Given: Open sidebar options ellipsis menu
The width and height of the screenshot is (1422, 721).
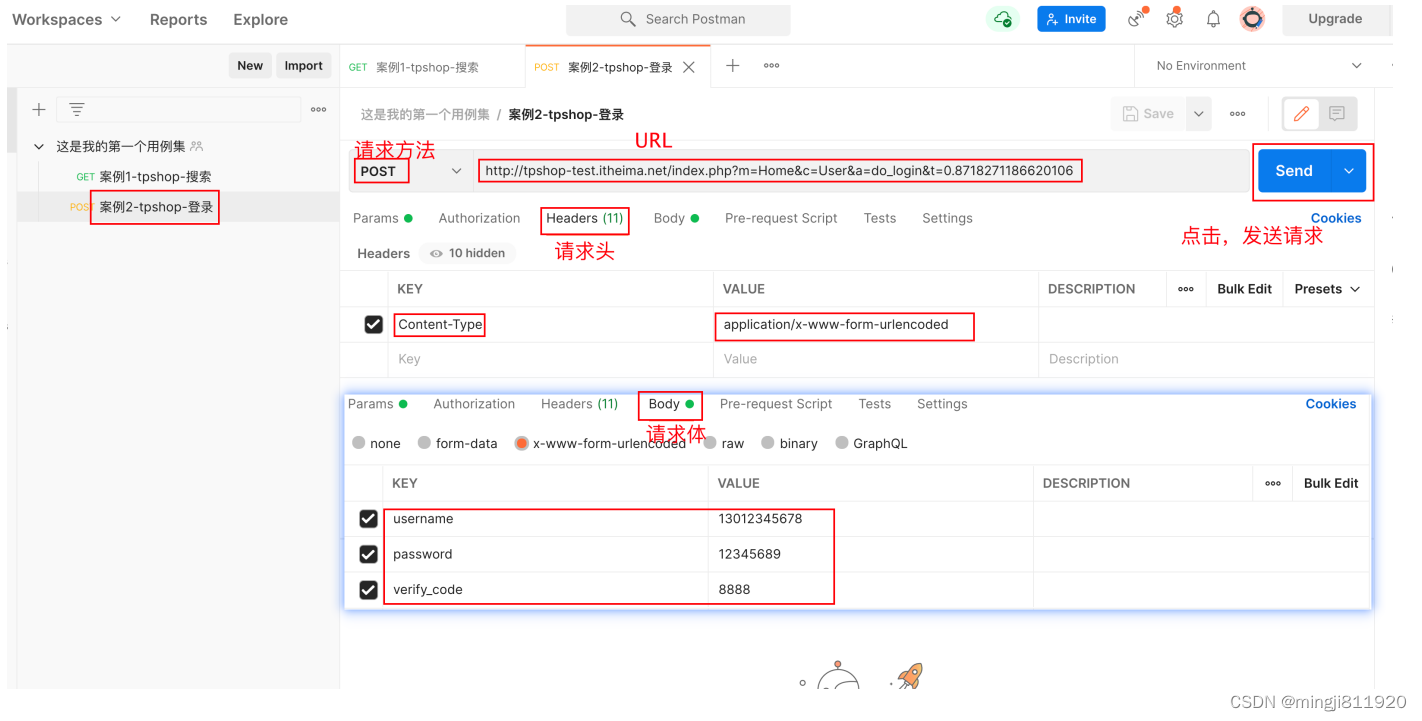Looking at the screenshot, I should point(318,110).
